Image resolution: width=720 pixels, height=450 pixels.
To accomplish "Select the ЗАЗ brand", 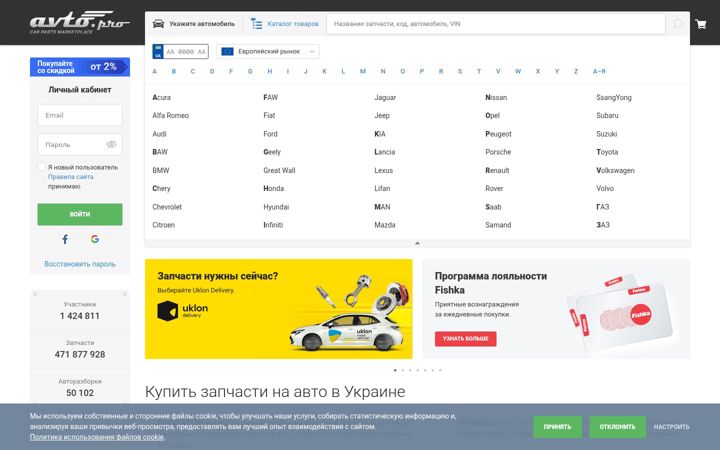I will 603,225.
